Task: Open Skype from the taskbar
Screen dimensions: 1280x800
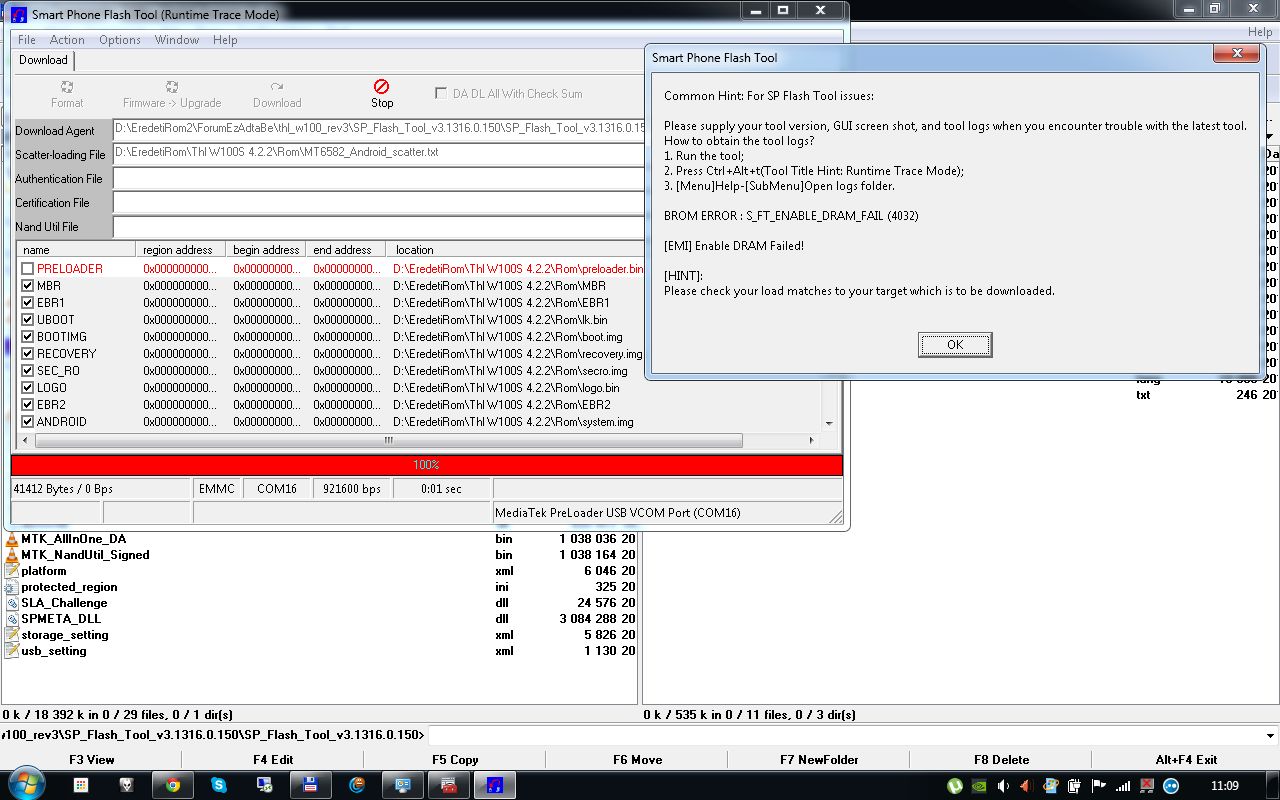Action: [x=219, y=785]
